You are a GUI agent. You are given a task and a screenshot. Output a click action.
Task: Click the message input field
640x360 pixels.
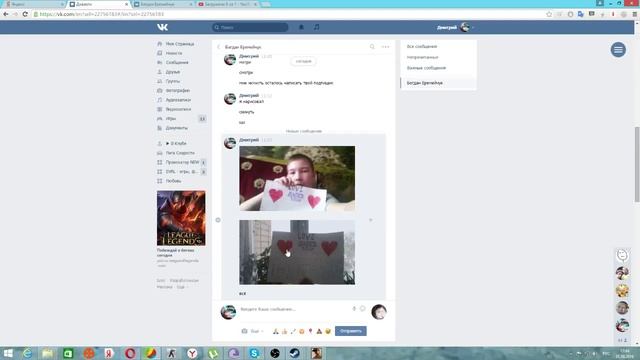pos(295,309)
